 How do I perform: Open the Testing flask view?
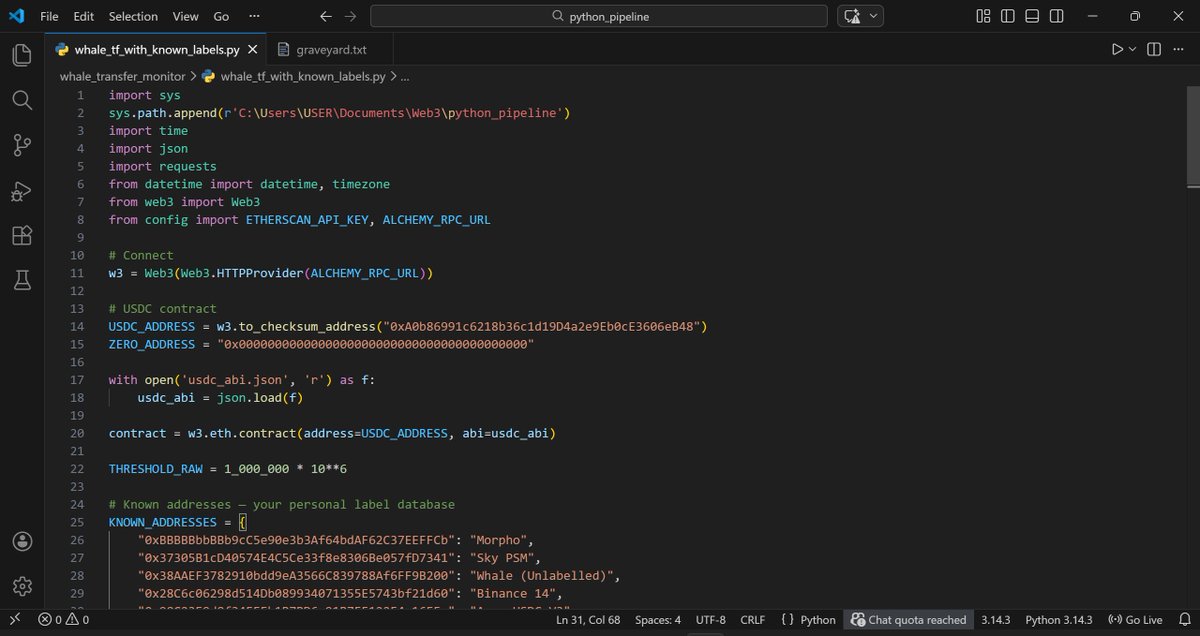pyautogui.click(x=22, y=281)
